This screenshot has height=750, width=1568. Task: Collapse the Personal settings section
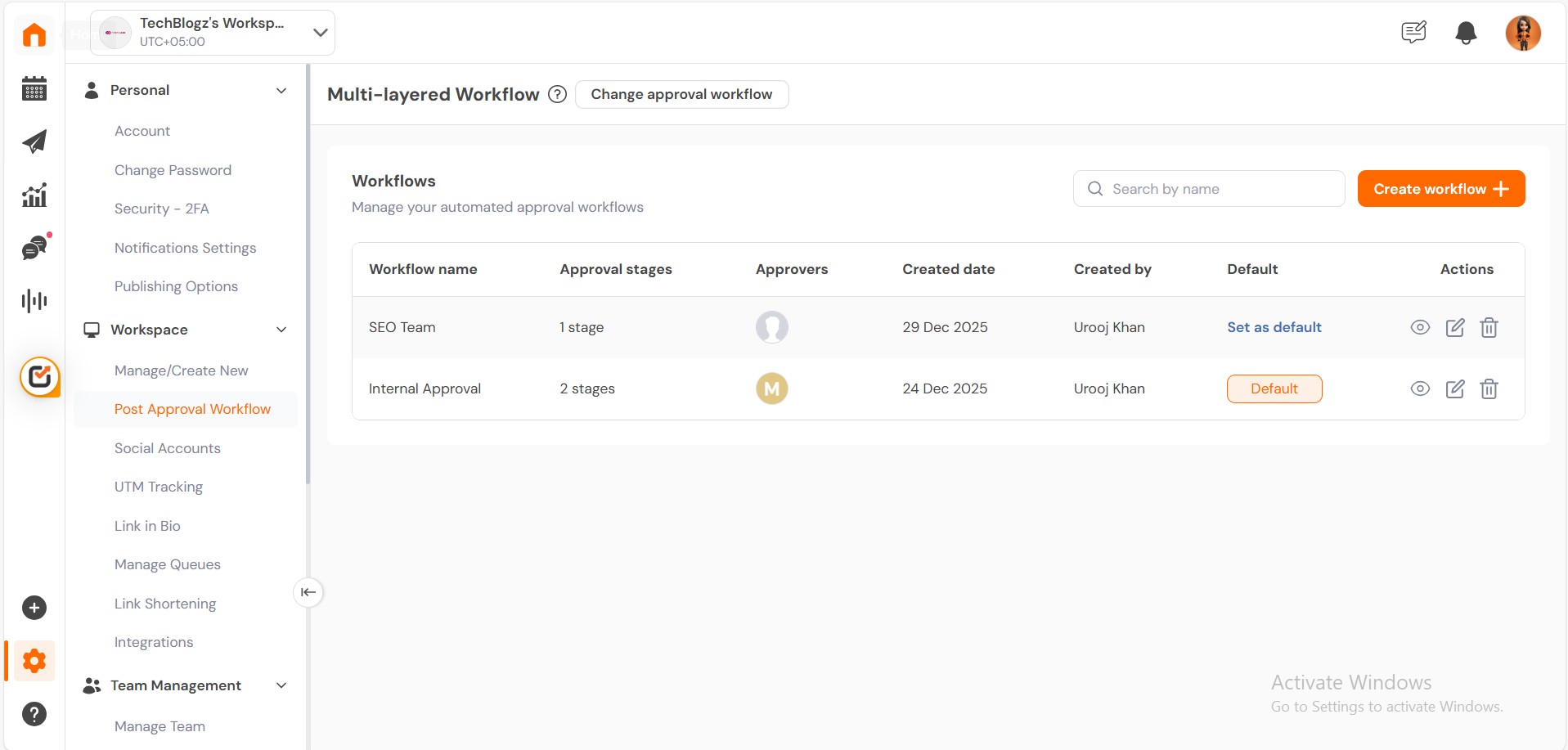coord(281,91)
